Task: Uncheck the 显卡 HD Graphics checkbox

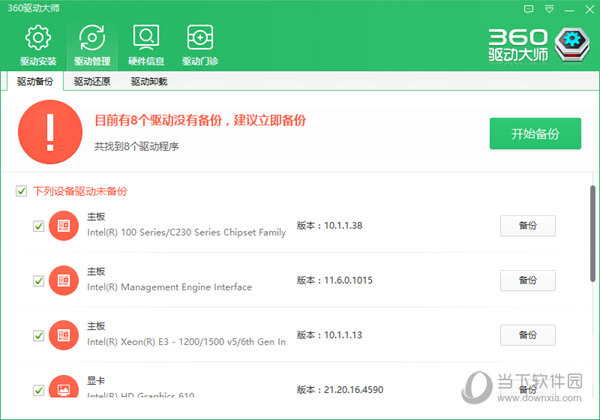Action: tap(38, 390)
